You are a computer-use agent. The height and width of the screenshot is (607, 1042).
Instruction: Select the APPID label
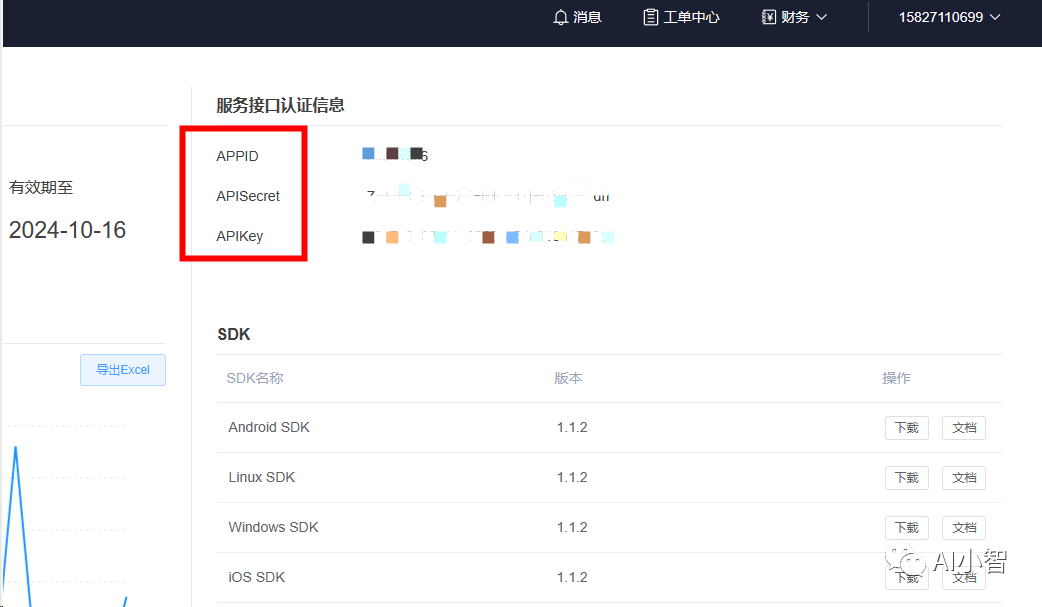coord(237,156)
